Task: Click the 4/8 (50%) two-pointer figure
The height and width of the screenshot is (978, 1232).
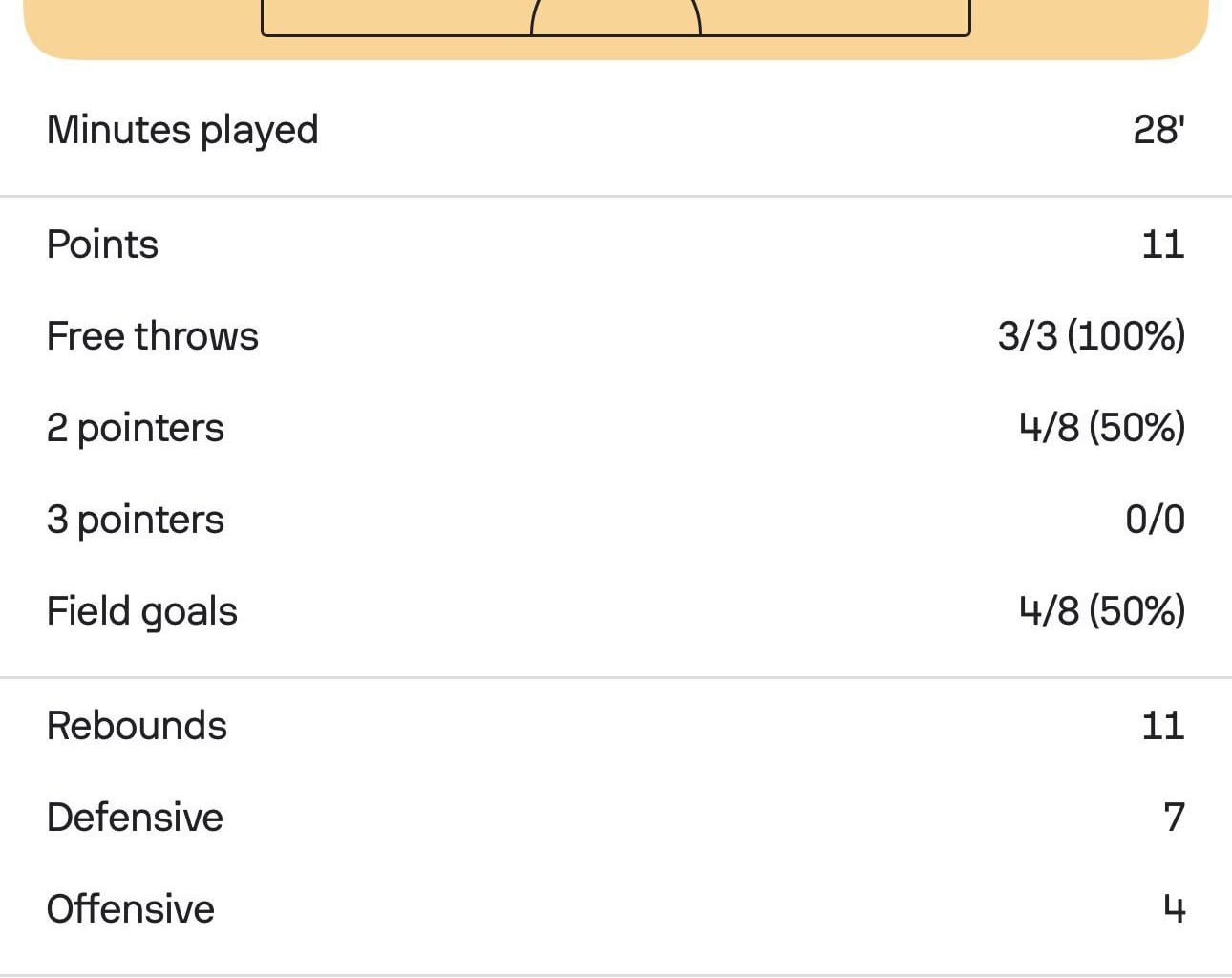Action: [x=1102, y=427]
